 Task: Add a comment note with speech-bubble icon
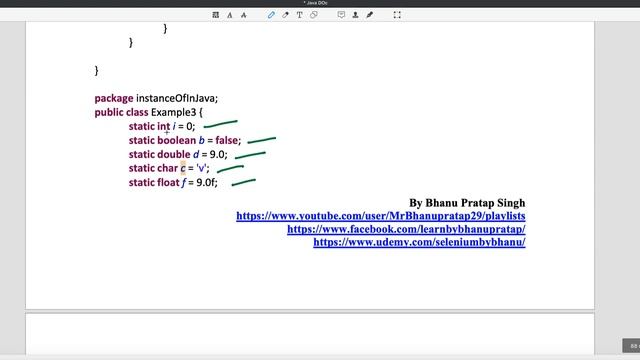(x=341, y=15)
